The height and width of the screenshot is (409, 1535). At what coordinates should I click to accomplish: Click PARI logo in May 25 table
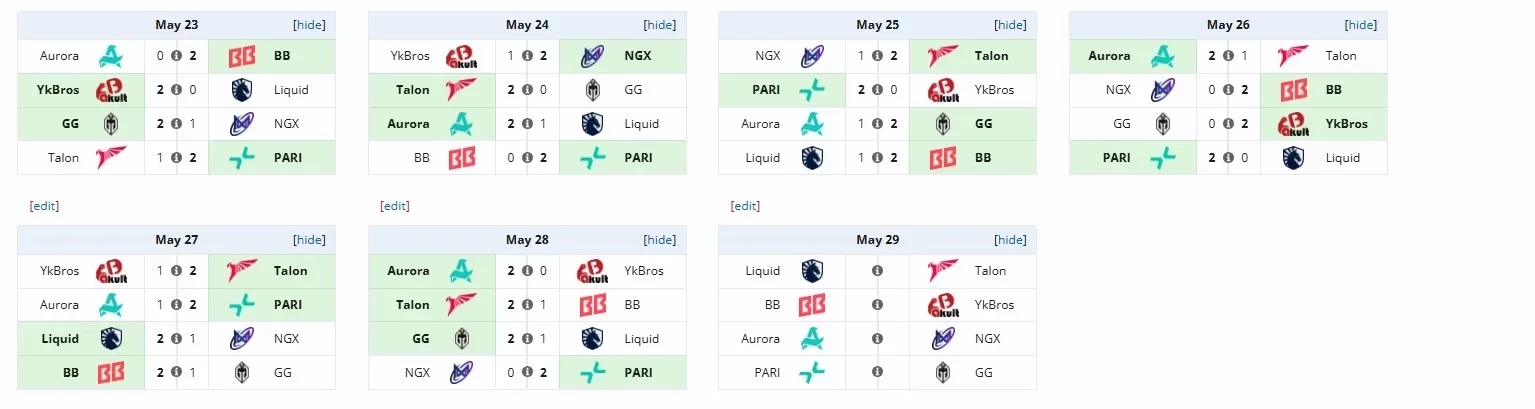[x=810, y=90]
